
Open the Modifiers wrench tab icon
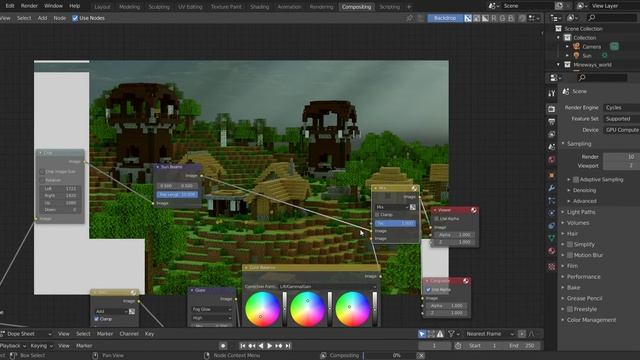[551, 188]
